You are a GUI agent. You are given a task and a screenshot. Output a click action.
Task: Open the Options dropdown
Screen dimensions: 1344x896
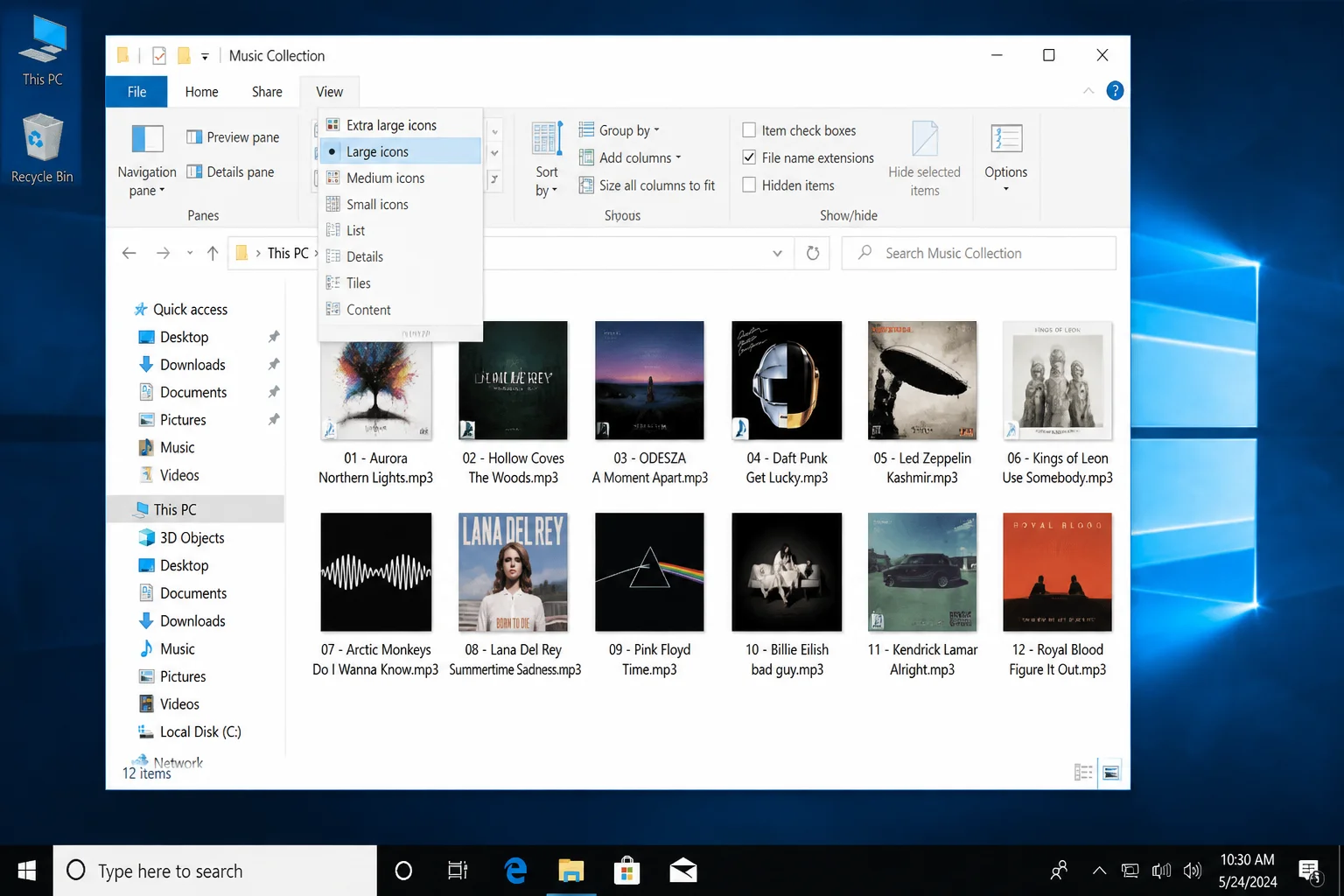click(x=1006, y=158)
